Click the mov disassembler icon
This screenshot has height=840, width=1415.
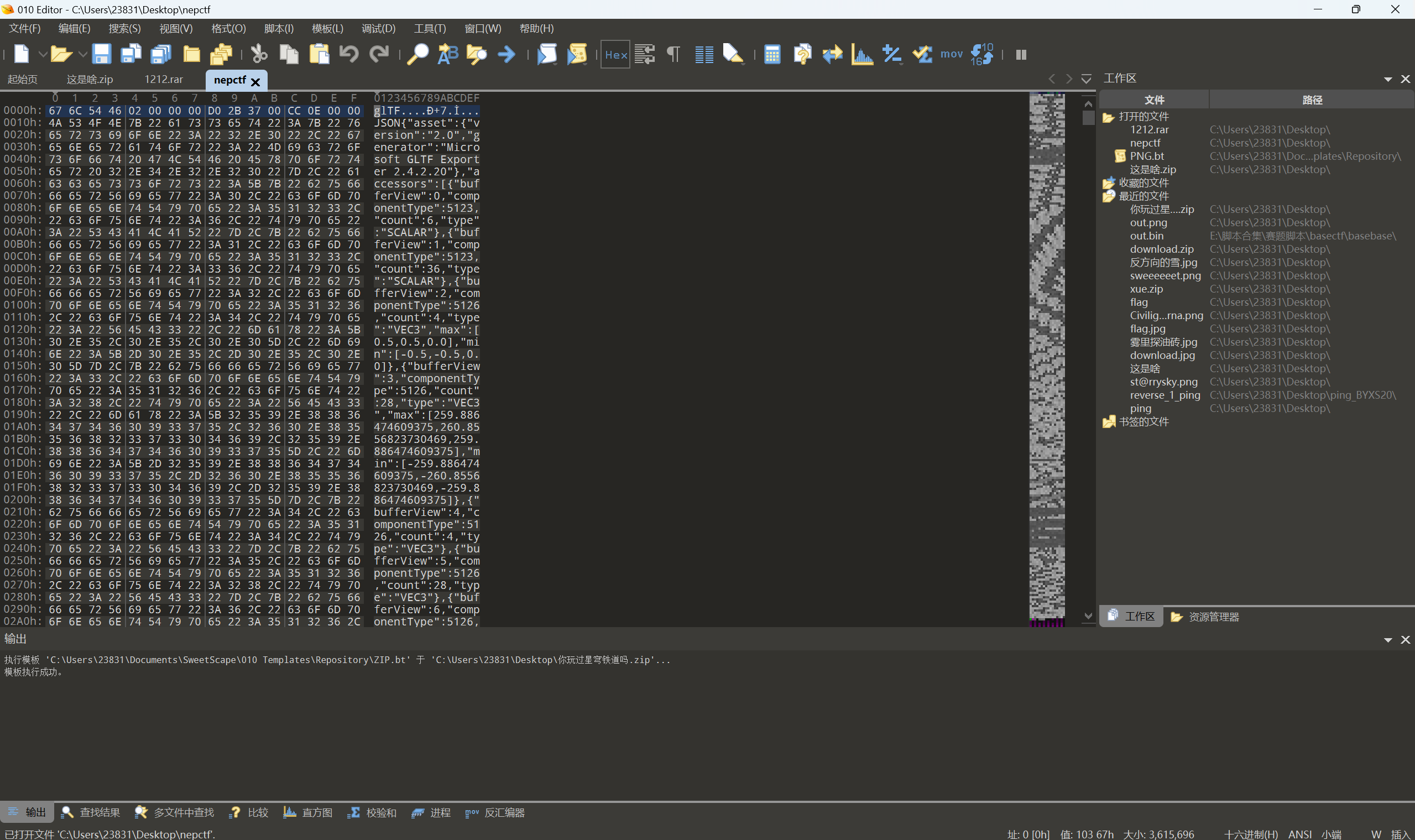click(x=952, y=54)
